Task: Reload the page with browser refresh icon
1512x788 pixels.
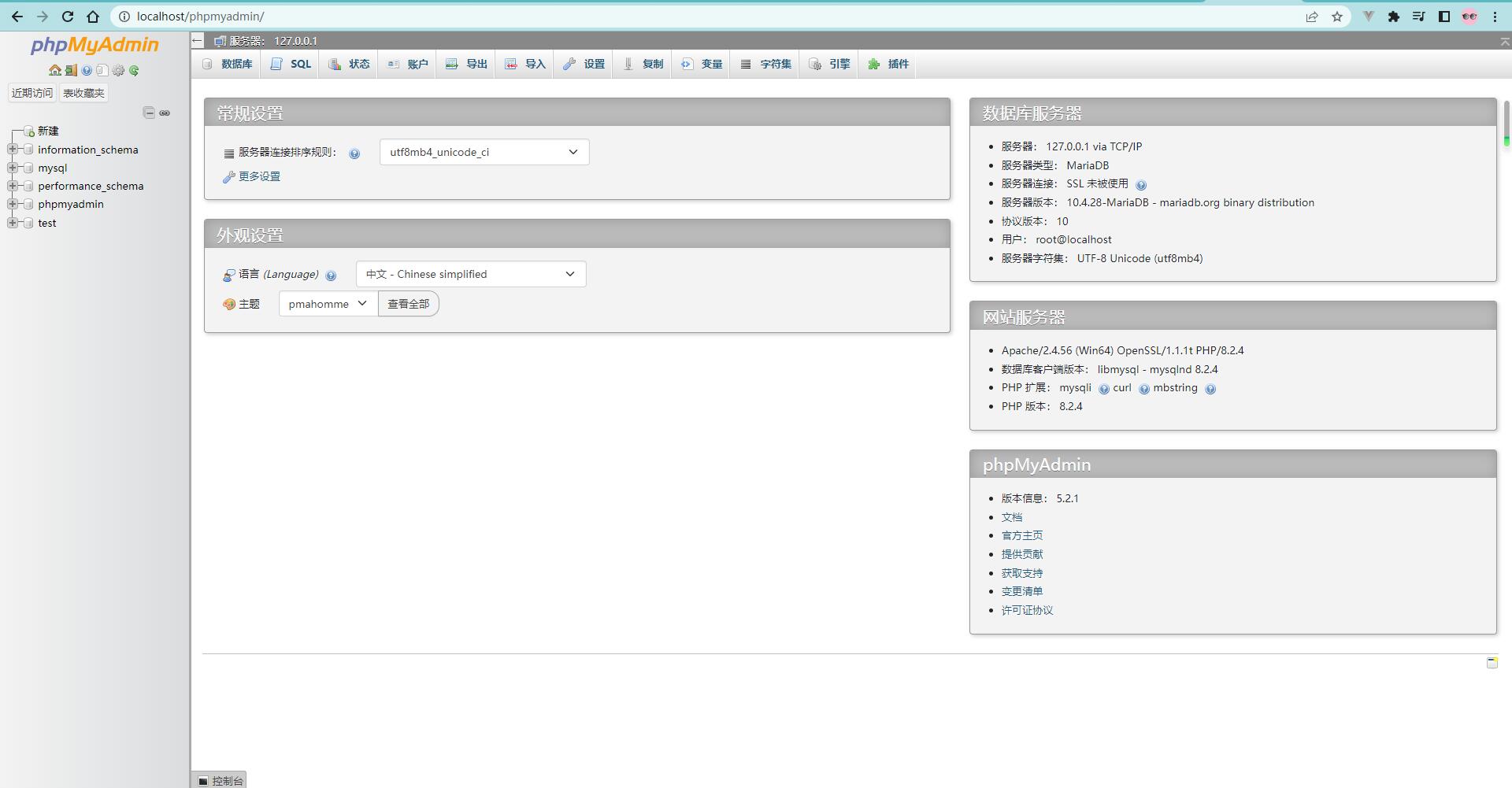Action: click(68, 17)
